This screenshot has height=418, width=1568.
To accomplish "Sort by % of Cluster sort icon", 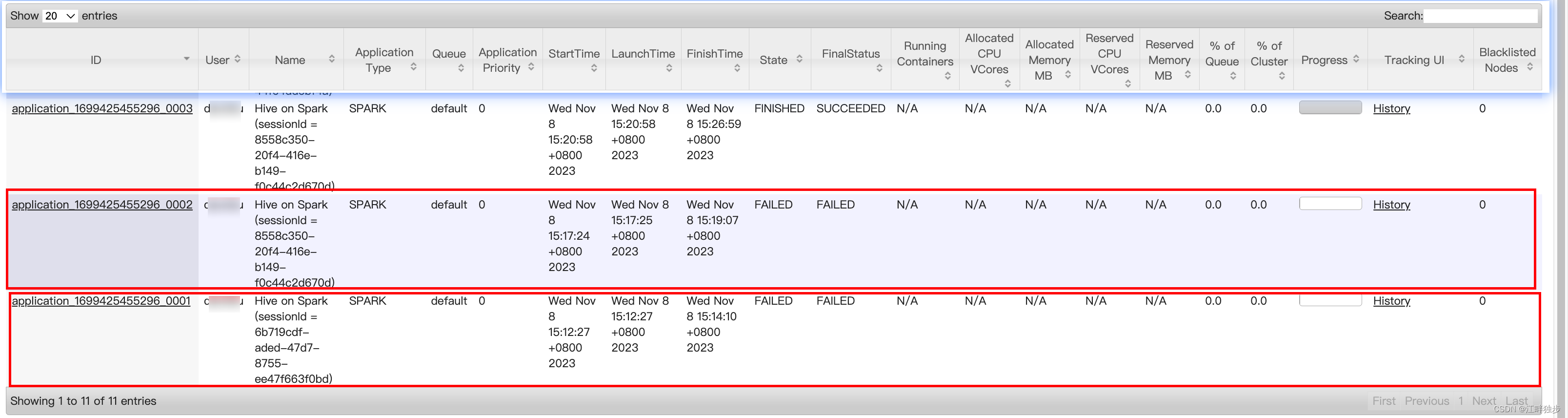I will click(1281, 76).
